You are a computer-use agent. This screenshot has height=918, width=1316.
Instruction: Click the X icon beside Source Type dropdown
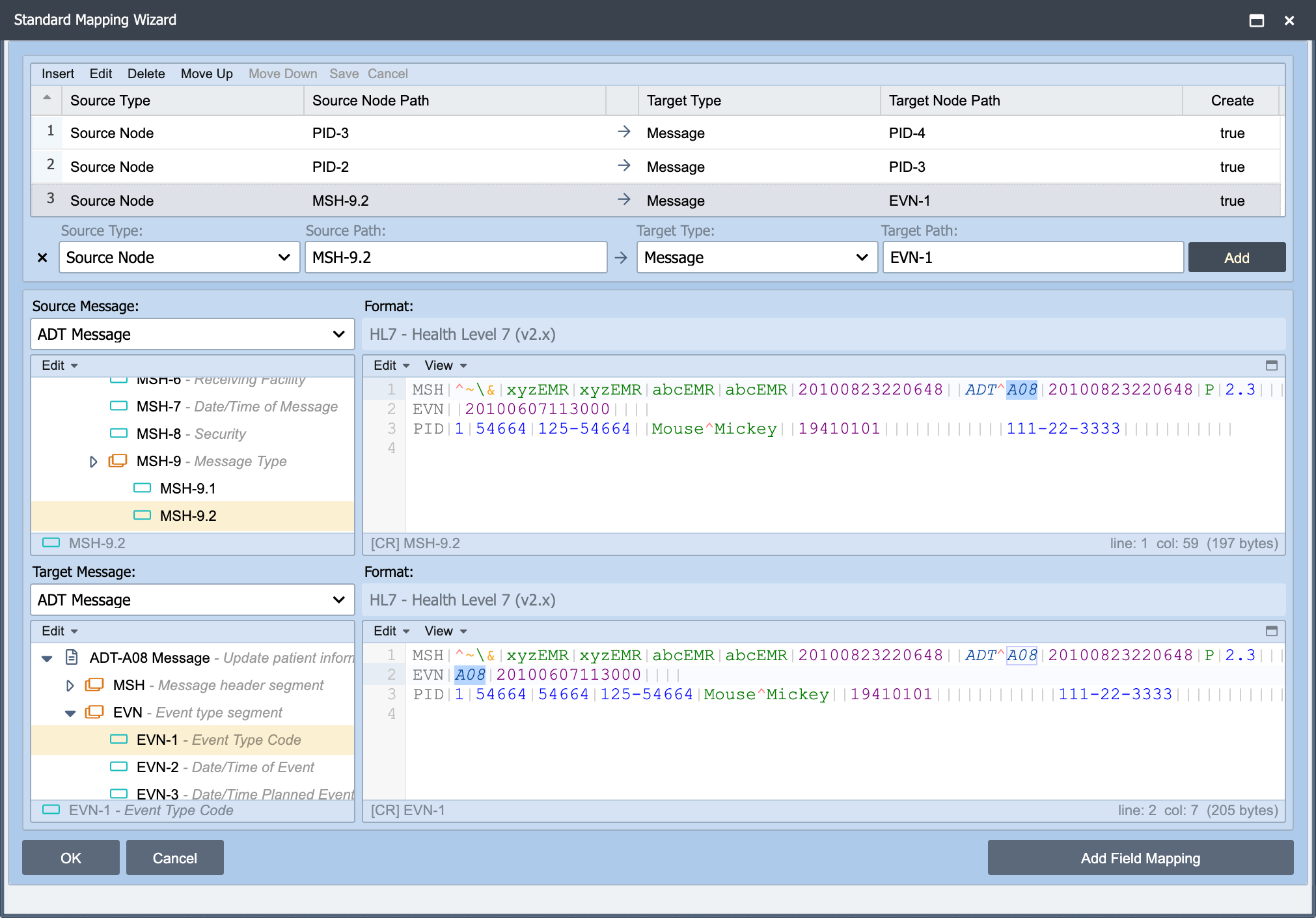[x=42, y=258]
